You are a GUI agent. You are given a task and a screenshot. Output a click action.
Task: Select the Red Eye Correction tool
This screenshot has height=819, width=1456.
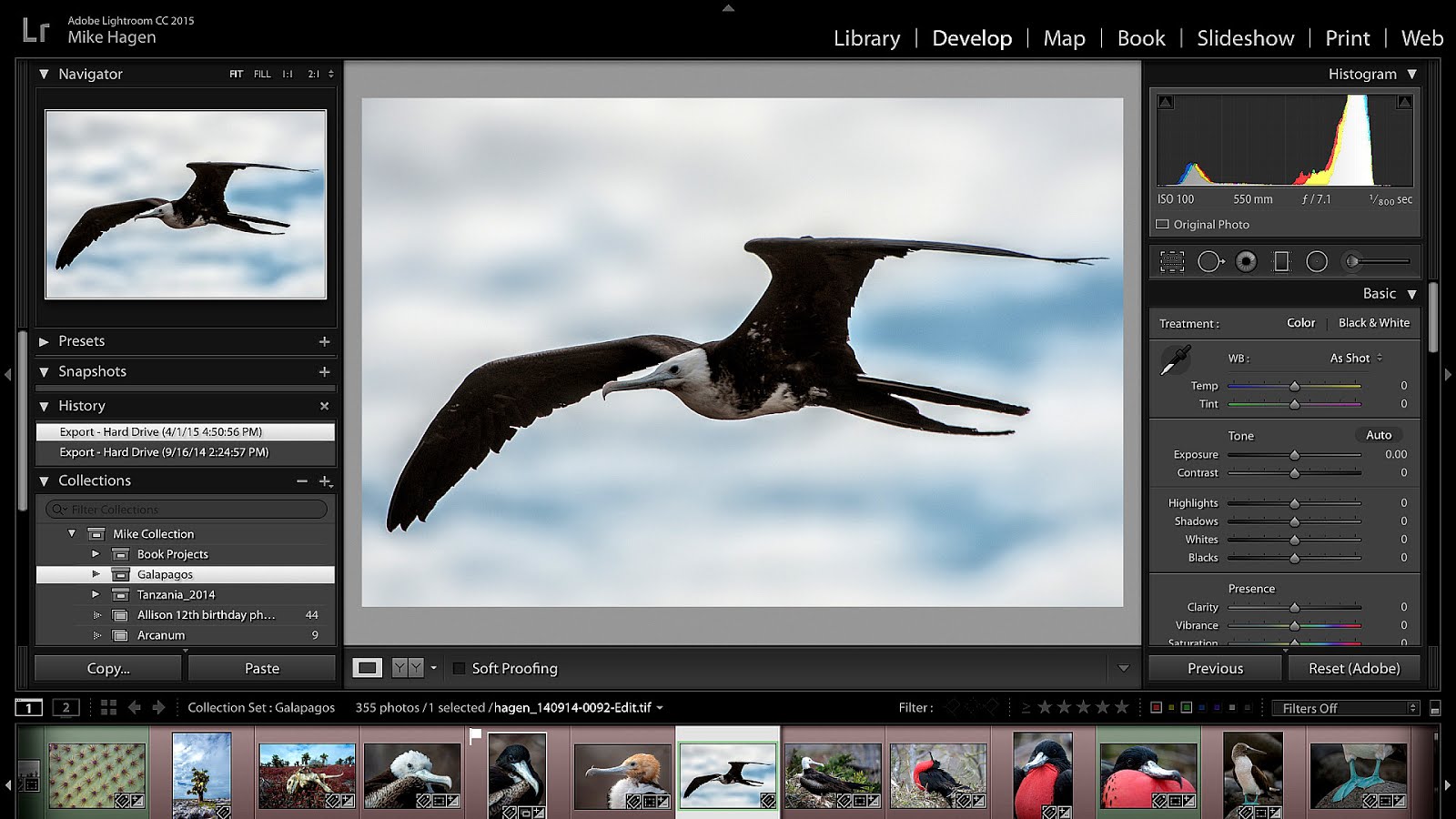click(x=1245, y=261)
